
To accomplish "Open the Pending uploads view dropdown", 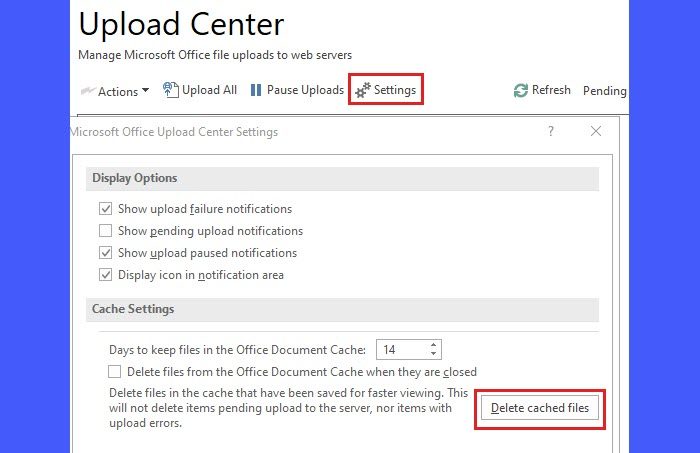I will 604,90.
